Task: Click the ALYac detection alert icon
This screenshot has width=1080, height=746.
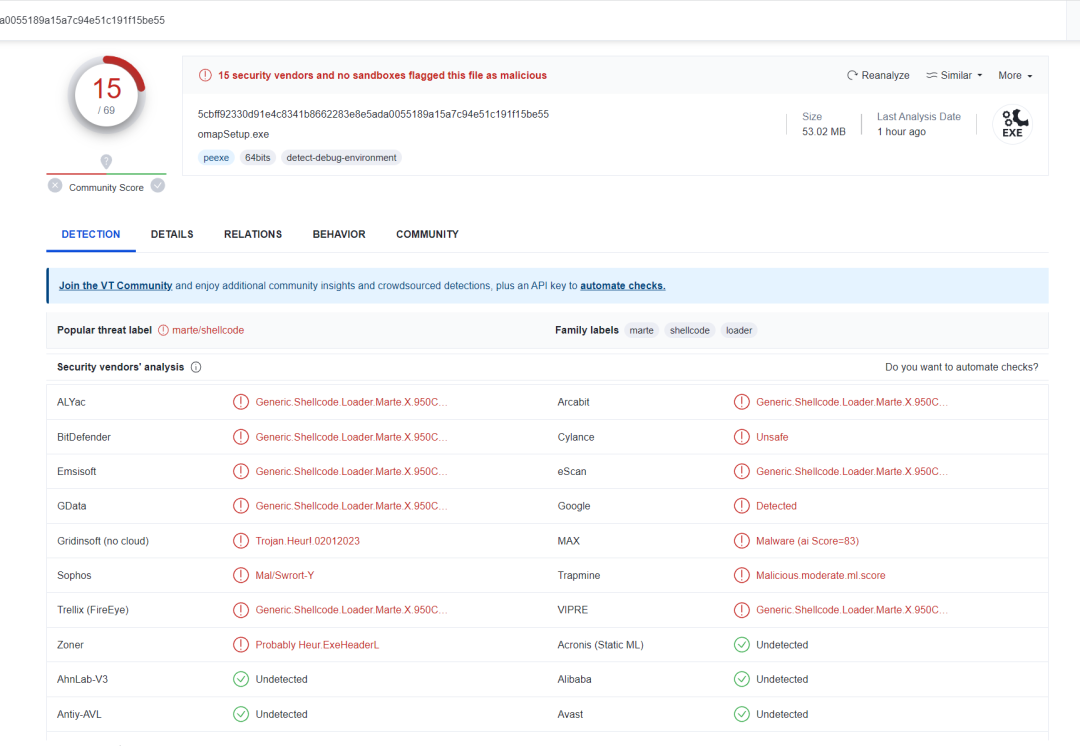Action: [x=240, y=402]
